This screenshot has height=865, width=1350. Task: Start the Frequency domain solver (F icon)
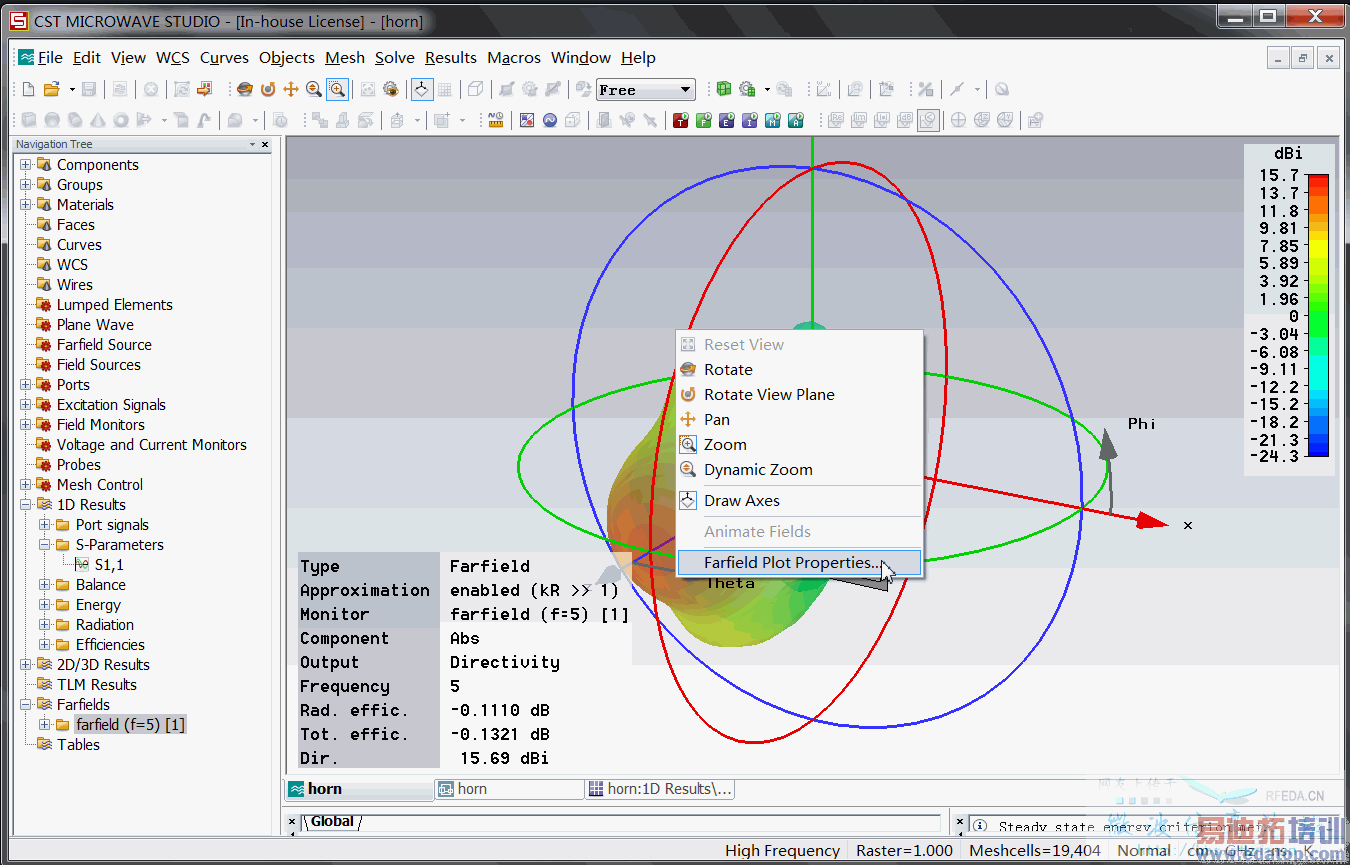click(x=704, y=121)
